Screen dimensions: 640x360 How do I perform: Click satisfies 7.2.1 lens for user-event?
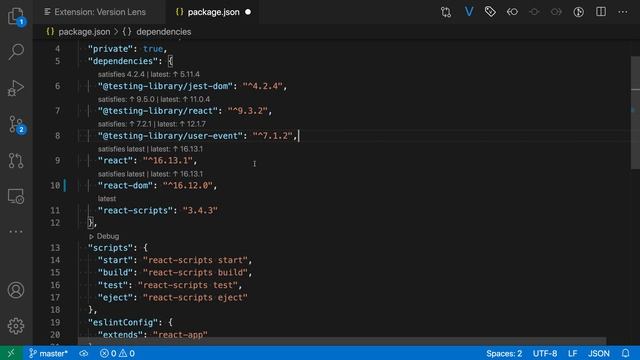pyautogui.click(x=124, y=124)
